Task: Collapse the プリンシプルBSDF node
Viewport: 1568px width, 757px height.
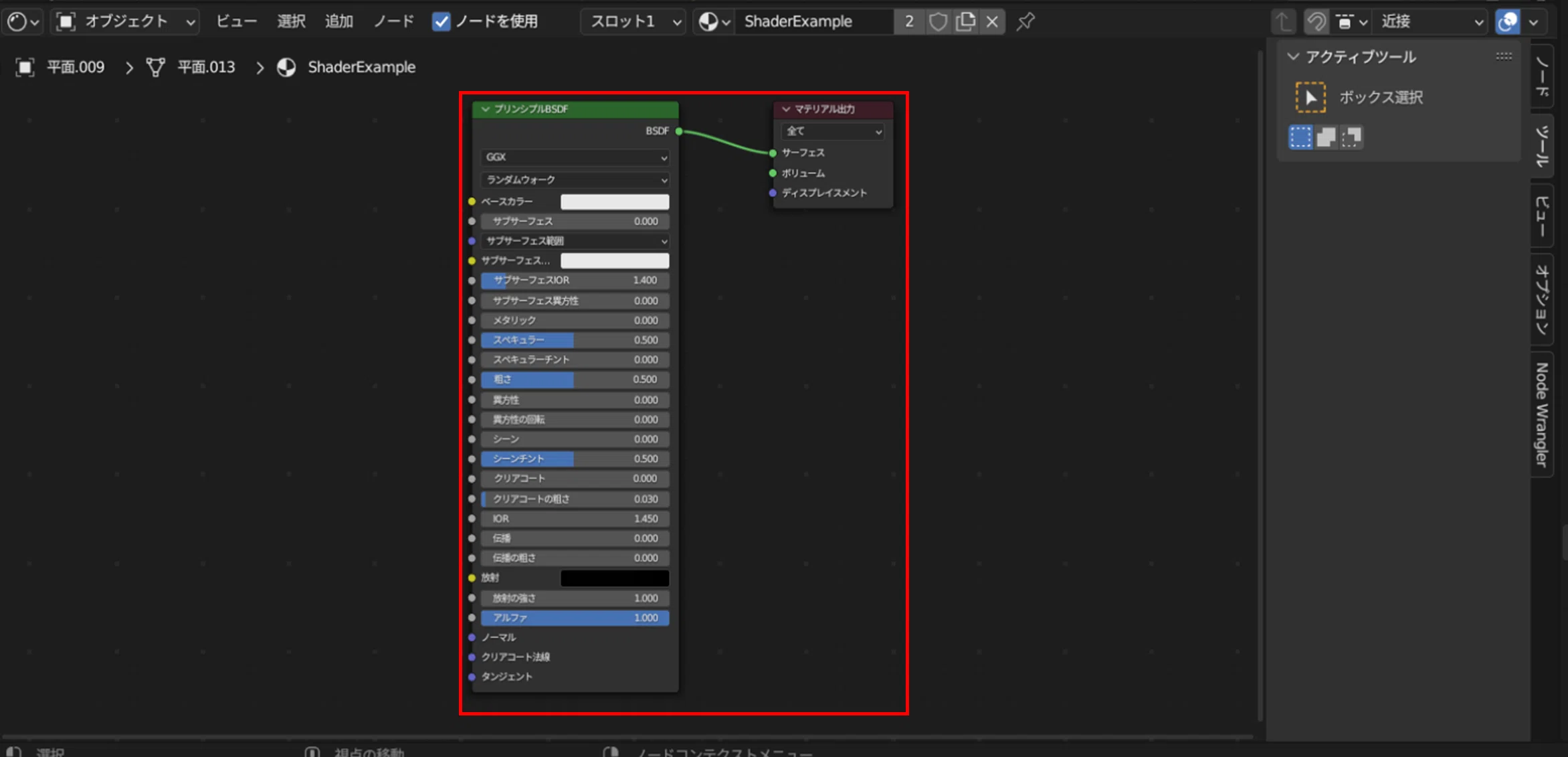Action: click(x=486, y=109)
